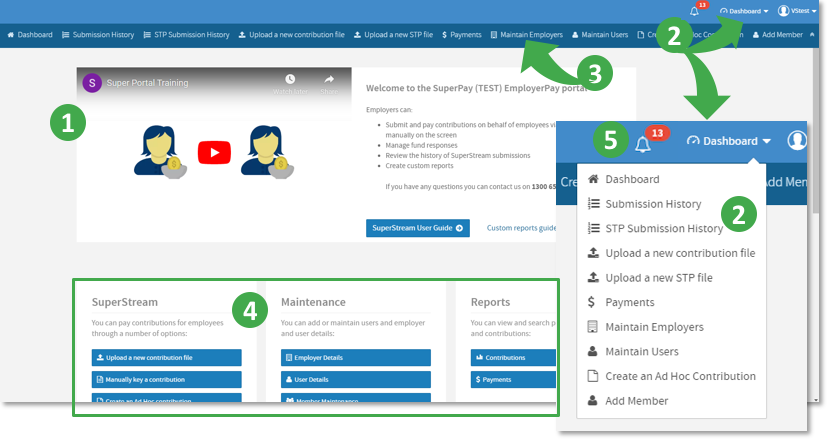Click Upload a new contribution file SuperStream button

[x=166, y=358]
